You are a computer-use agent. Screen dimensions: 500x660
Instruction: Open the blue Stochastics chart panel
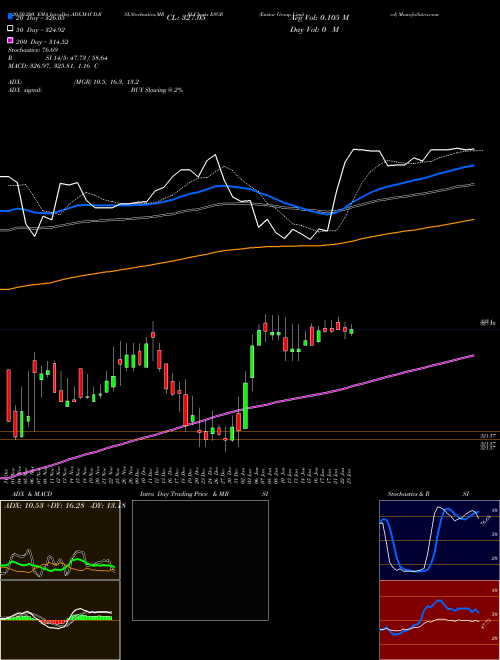click(x=439, y=540)
